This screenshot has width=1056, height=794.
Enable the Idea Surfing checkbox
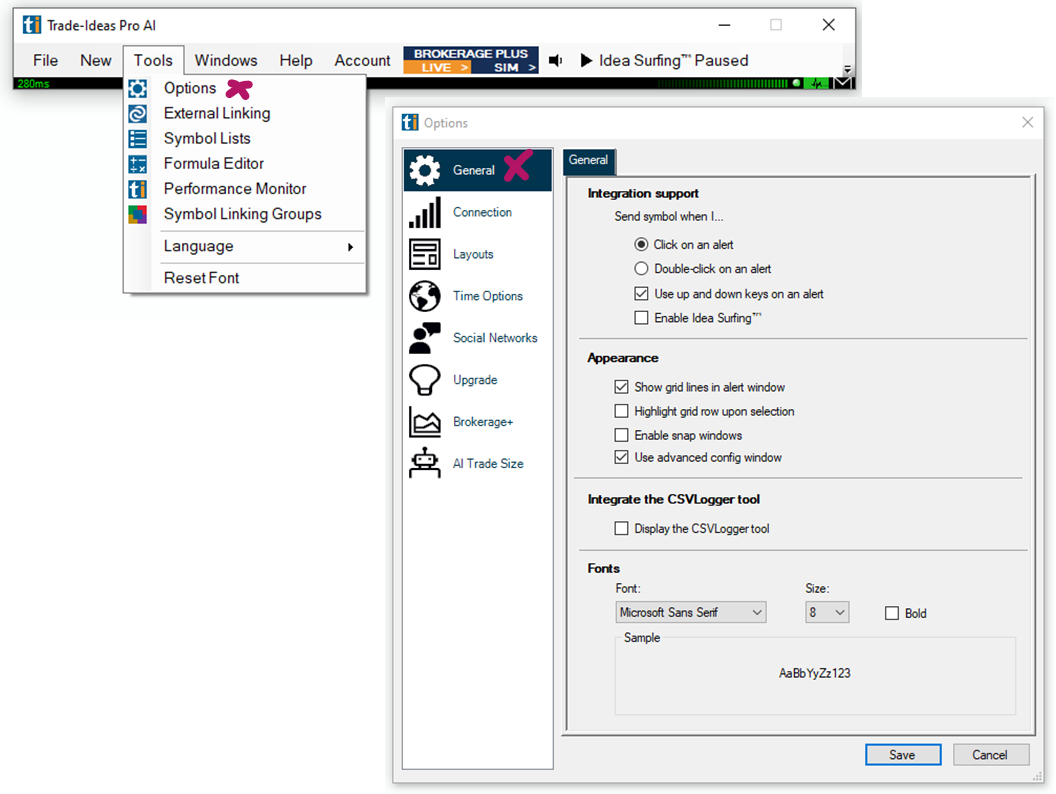click(x=641, y=318)
